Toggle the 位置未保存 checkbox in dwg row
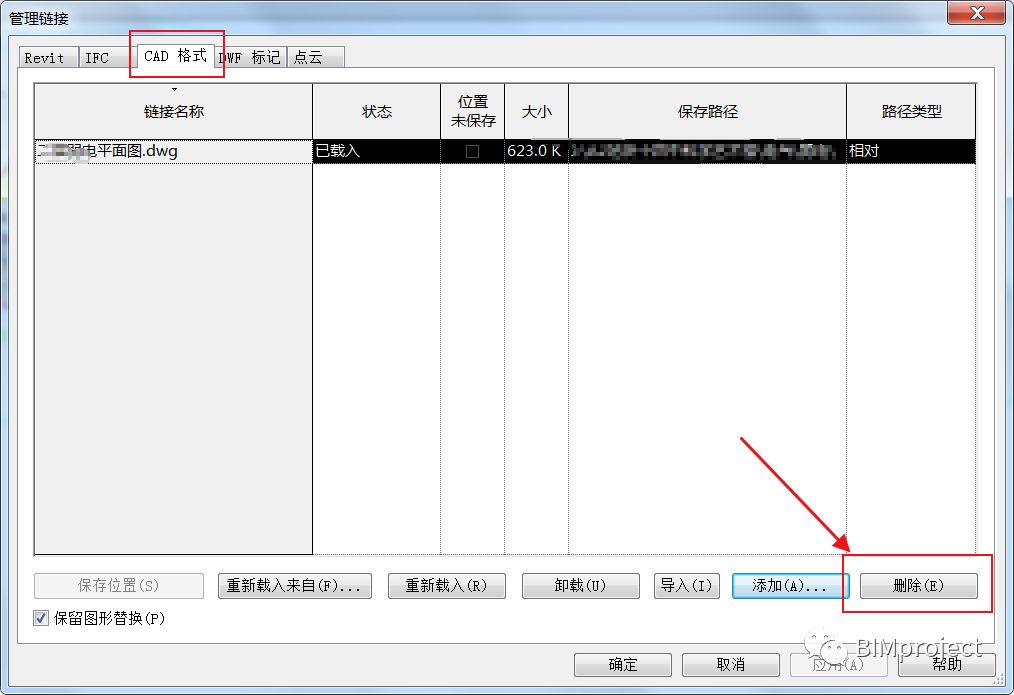Viewport: 1014px width, 695px height. [472, 151]
